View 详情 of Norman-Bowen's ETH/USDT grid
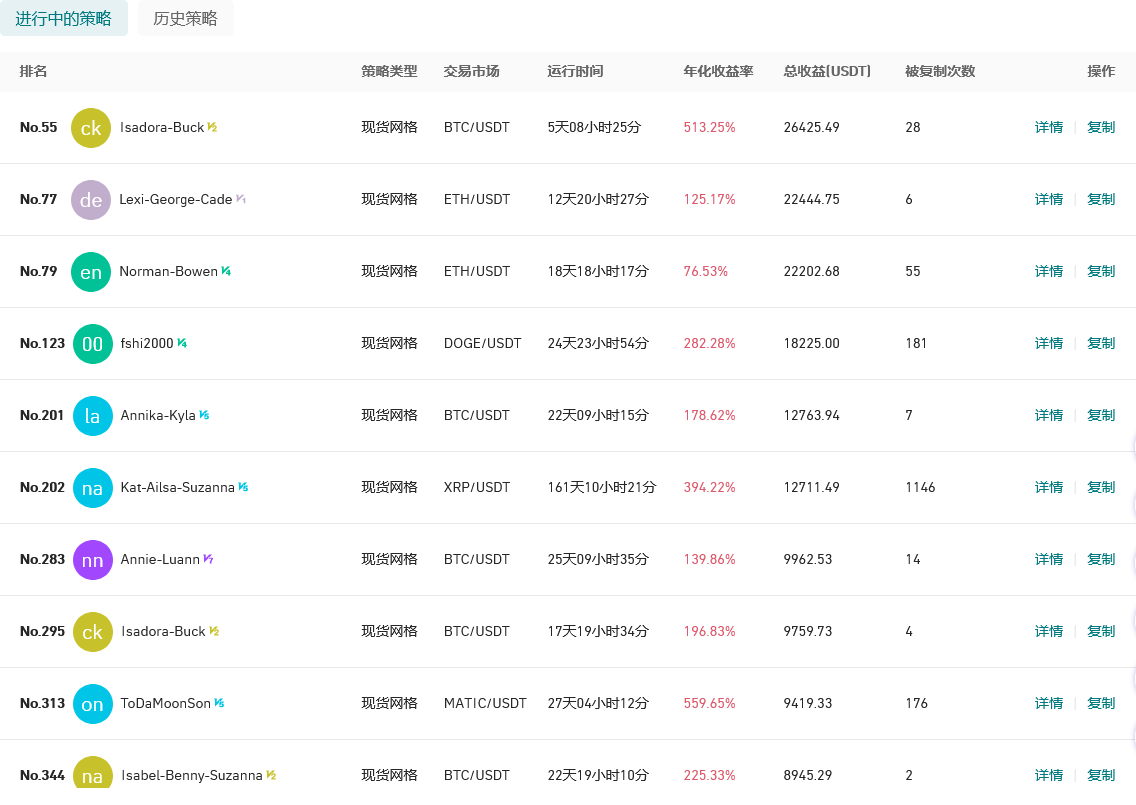The height and width of the screenshot is (805, 1136). 1048,271
